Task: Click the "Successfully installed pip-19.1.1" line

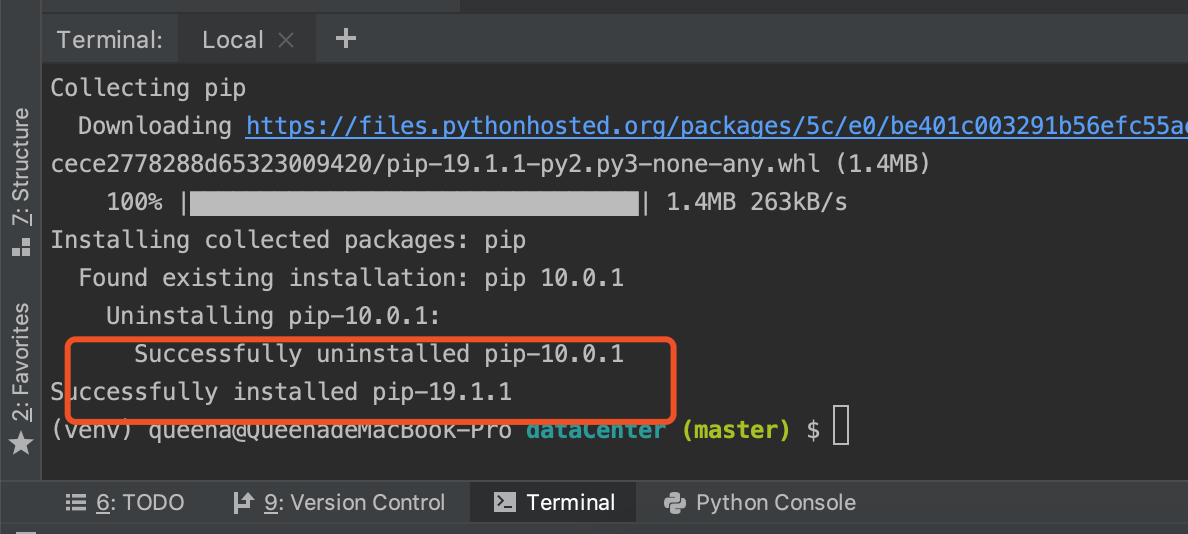Action: 281,391
